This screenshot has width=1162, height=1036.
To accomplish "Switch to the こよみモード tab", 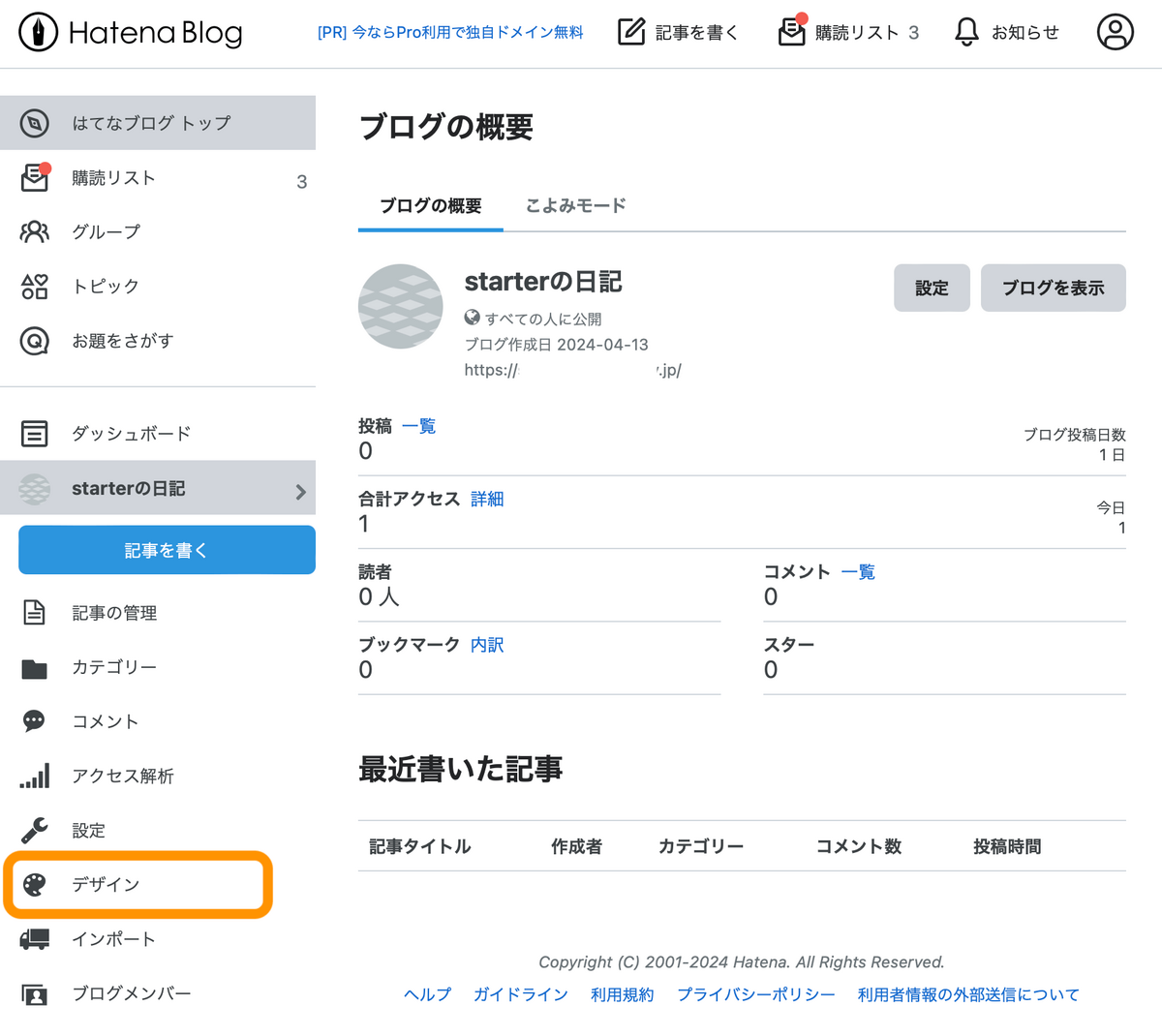I will pos(576,205).
